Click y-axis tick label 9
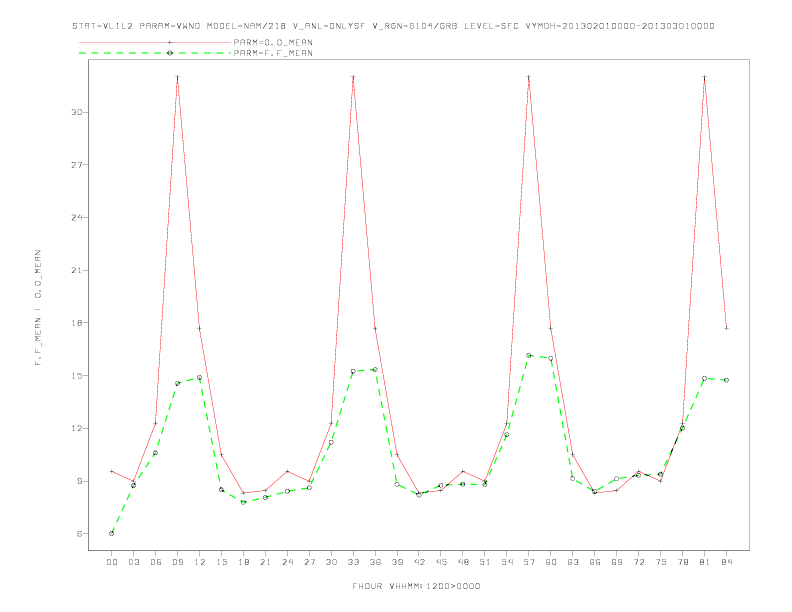792x612 pixels. point(80,481)
